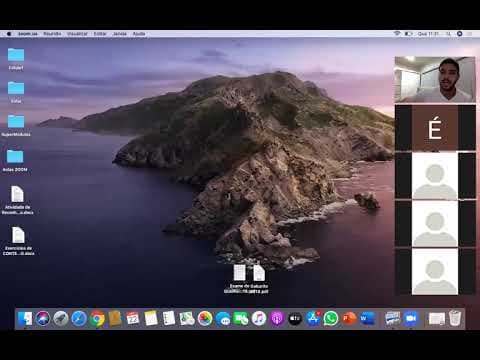Open the Visualizar menu
Viewport: 480px width, 360px height.
[x=77, y=34]
